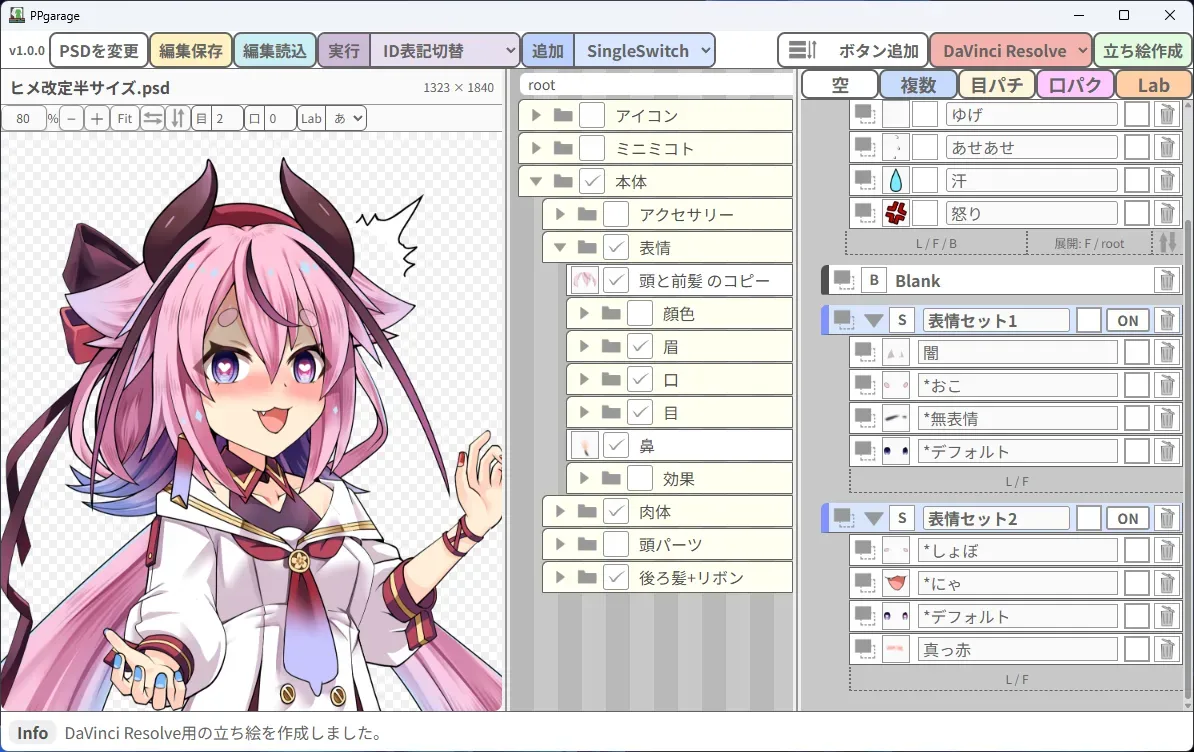Click trash icon for 汗 row
Image resolution: width=1194 pixels, height=752 pixels.
(1166, 180)
